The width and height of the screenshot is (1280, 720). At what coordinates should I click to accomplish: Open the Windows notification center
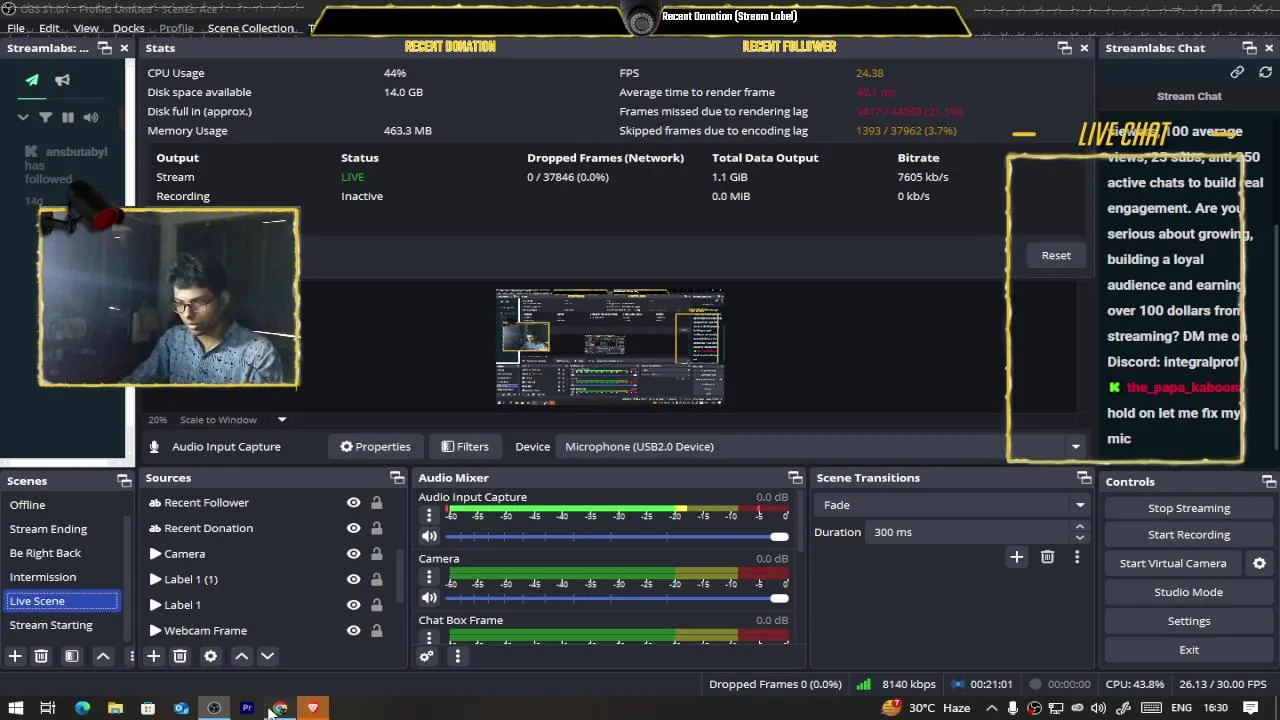[x=1251, y=708]
